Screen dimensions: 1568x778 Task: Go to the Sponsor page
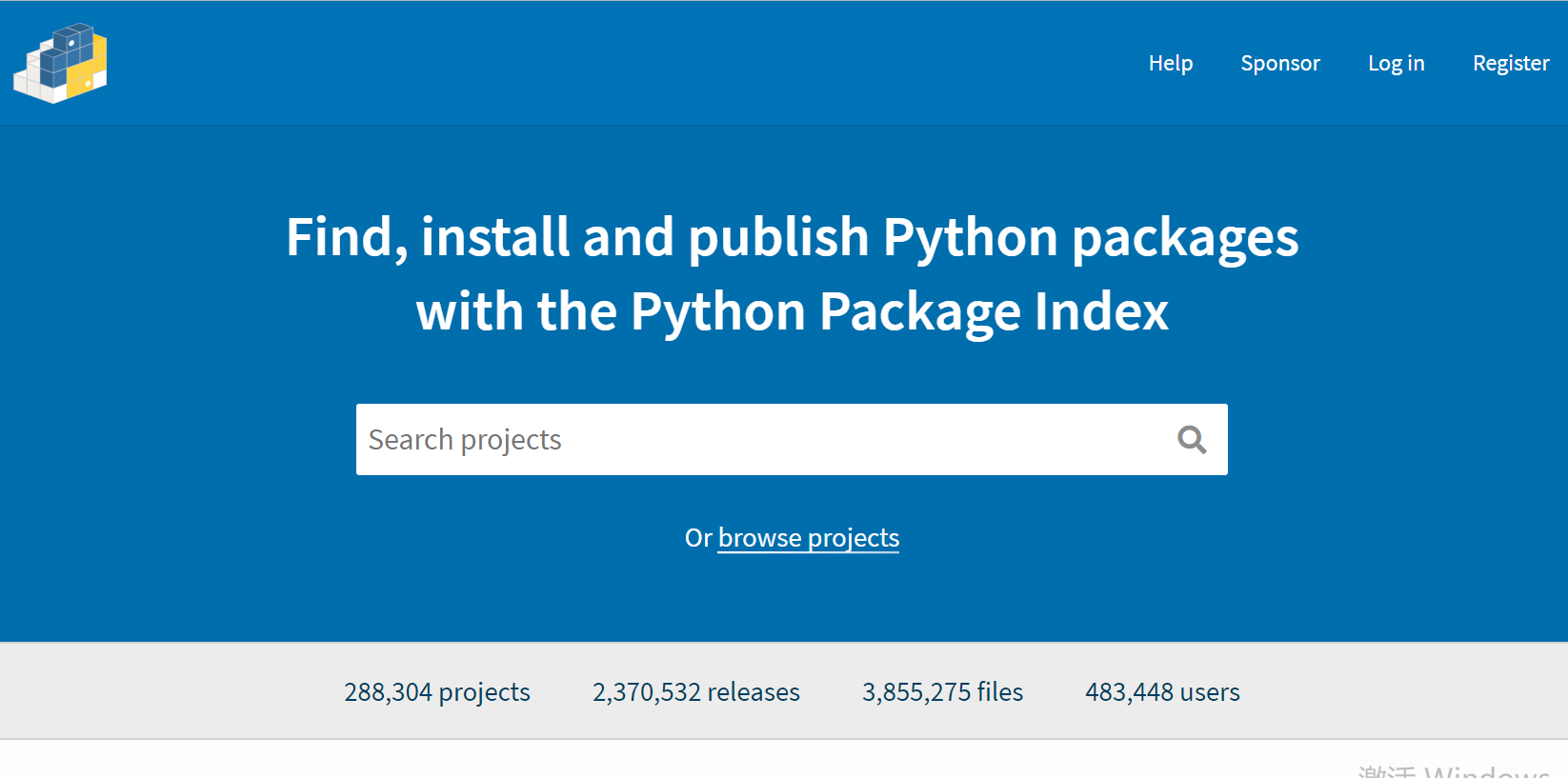(1279, 63)
